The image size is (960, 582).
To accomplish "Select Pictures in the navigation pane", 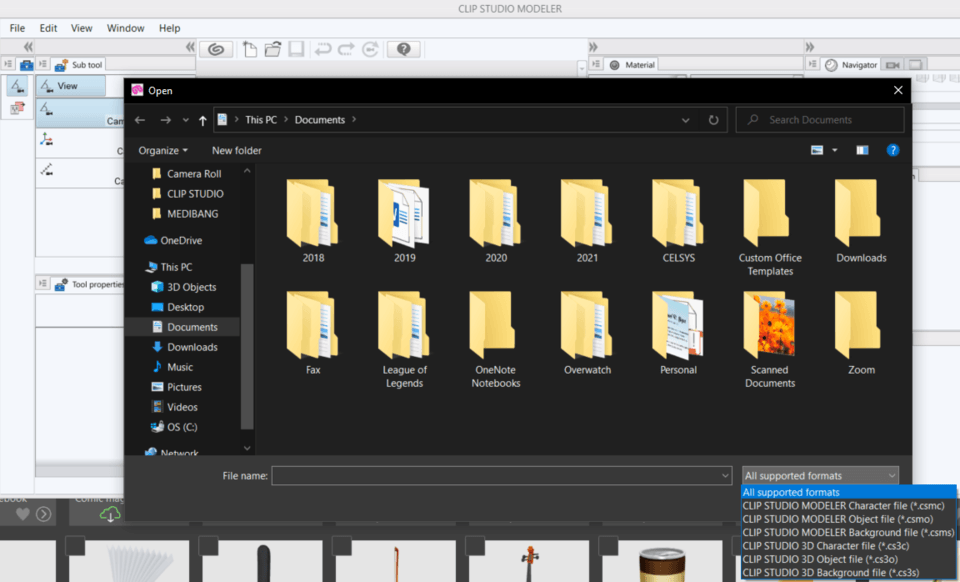I will (x=176, y=387).
